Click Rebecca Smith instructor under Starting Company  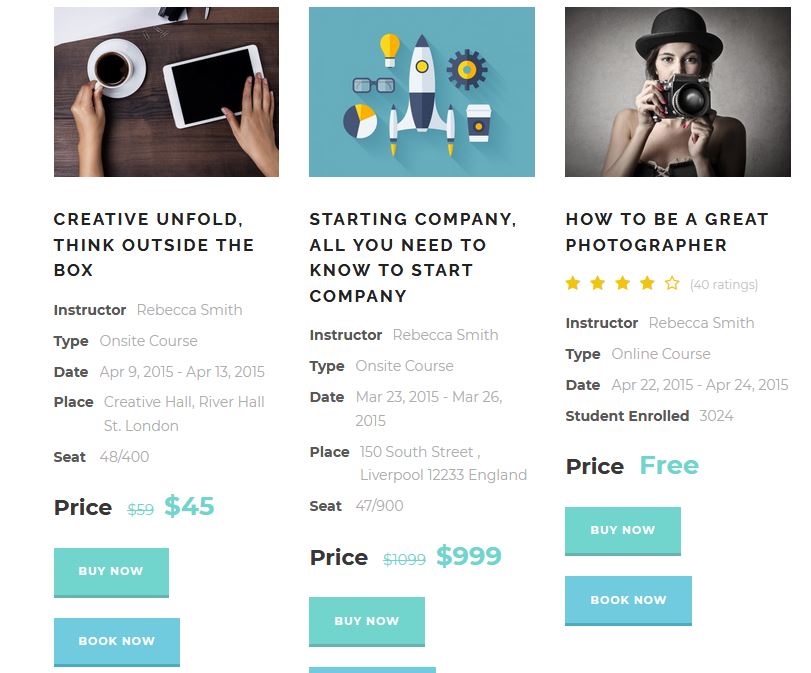click(445, 335)
